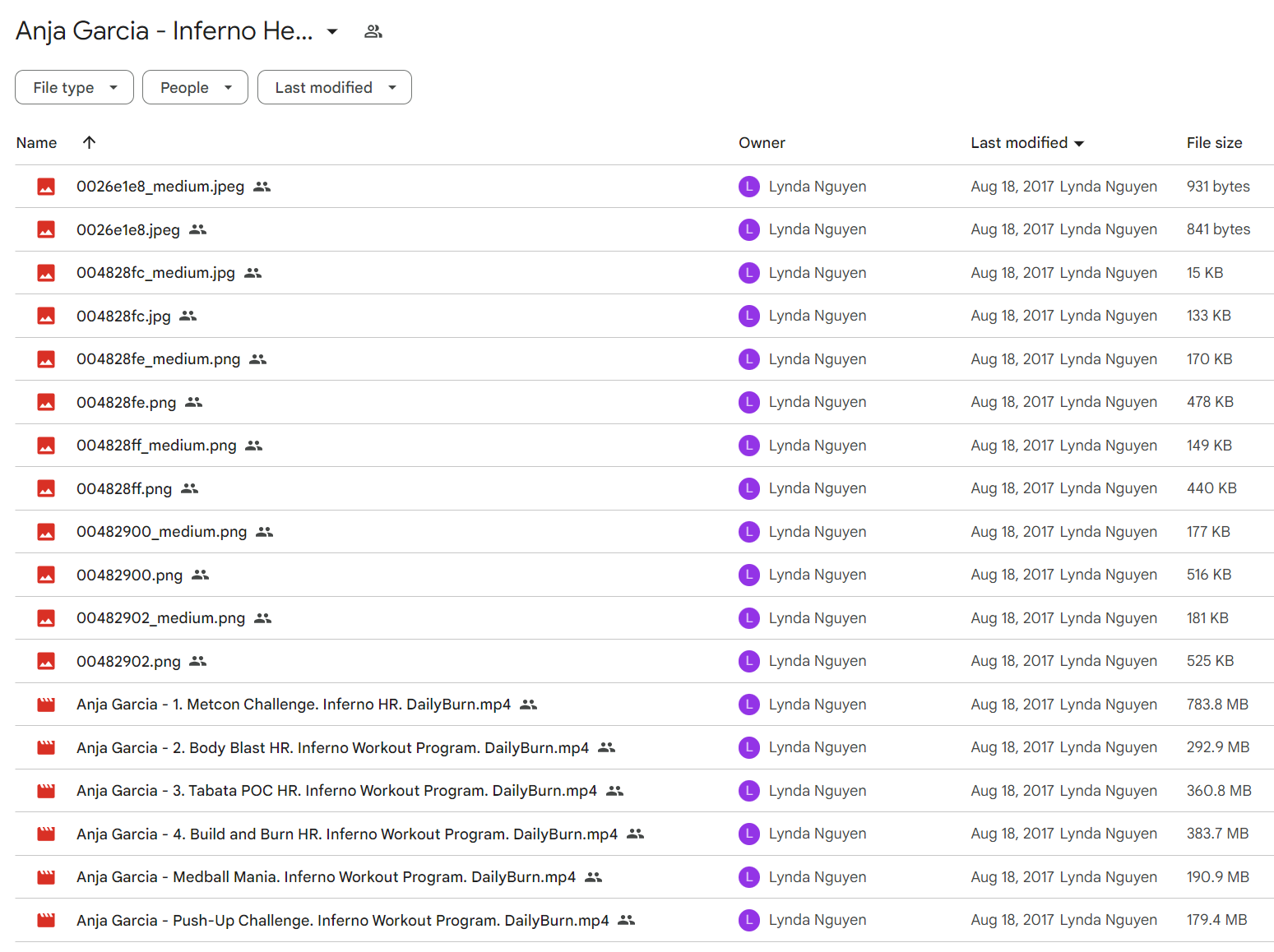Click the image icon for 0026e1e8_medium.jpeg
1274x952 pixels.
[46, 187]
